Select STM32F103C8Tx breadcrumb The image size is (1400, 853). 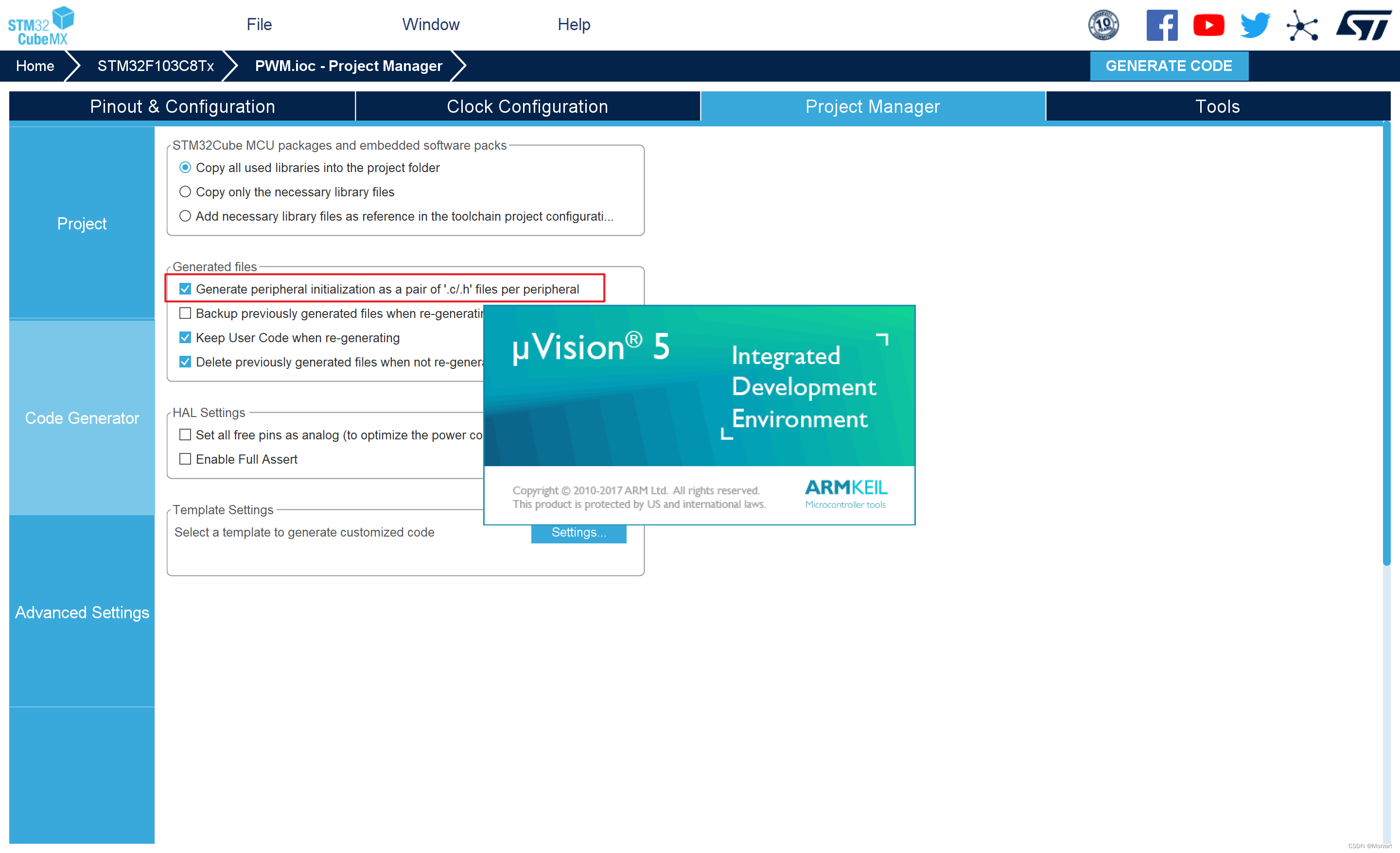point(156,66)
